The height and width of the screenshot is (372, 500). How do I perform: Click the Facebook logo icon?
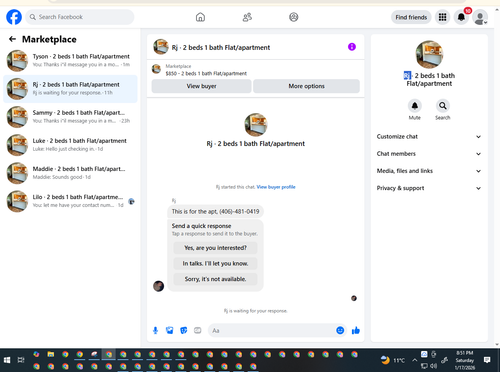click(14, 17)
